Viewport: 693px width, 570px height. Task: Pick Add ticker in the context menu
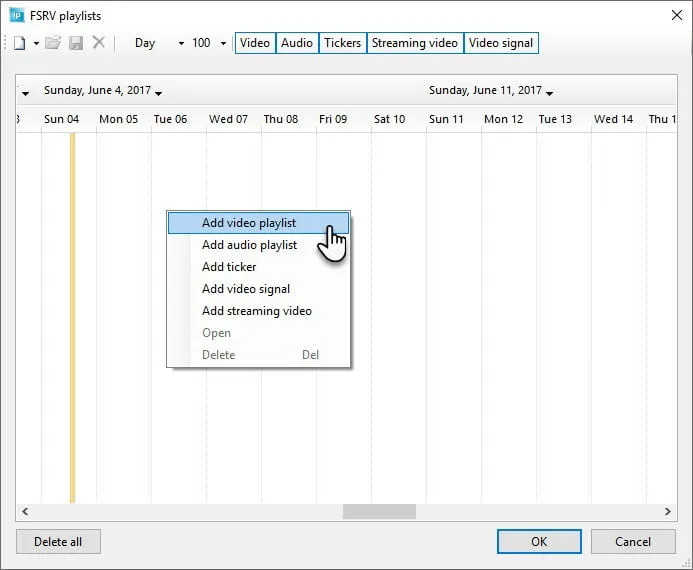tap(229, 267)
